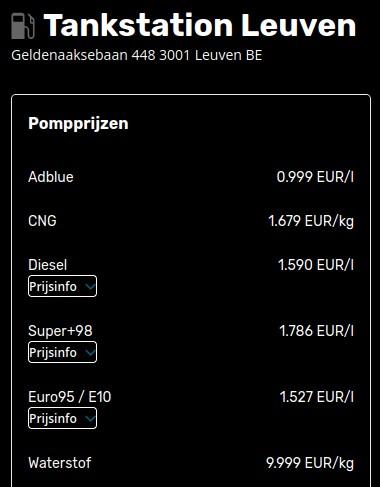Select the Waterstof fuel label
Image resolution: width=380 pixels, height=487 pixels.
pyautogui.click(x=60, y=463)
